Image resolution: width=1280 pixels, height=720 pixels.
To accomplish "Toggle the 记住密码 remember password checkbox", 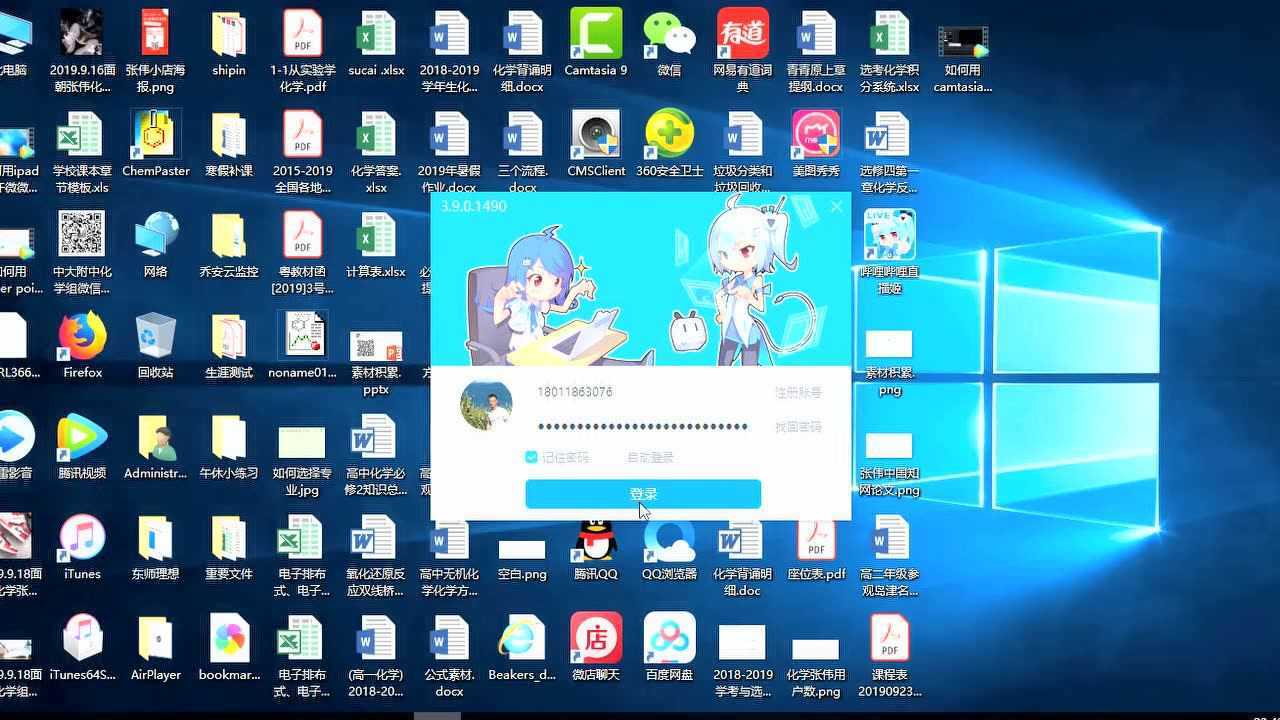I will point(531,457).
